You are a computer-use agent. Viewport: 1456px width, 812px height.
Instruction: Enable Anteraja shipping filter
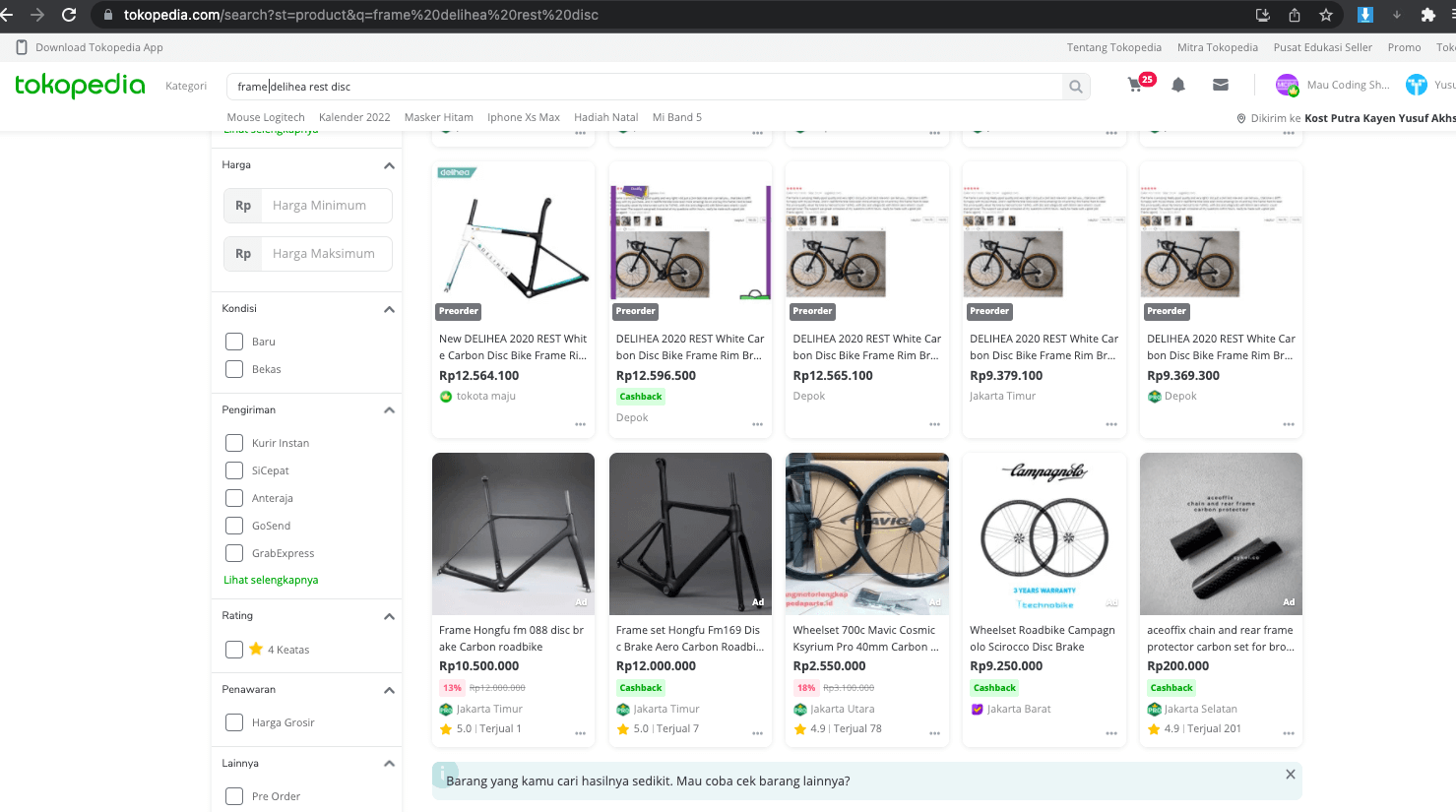coord(234,498)
